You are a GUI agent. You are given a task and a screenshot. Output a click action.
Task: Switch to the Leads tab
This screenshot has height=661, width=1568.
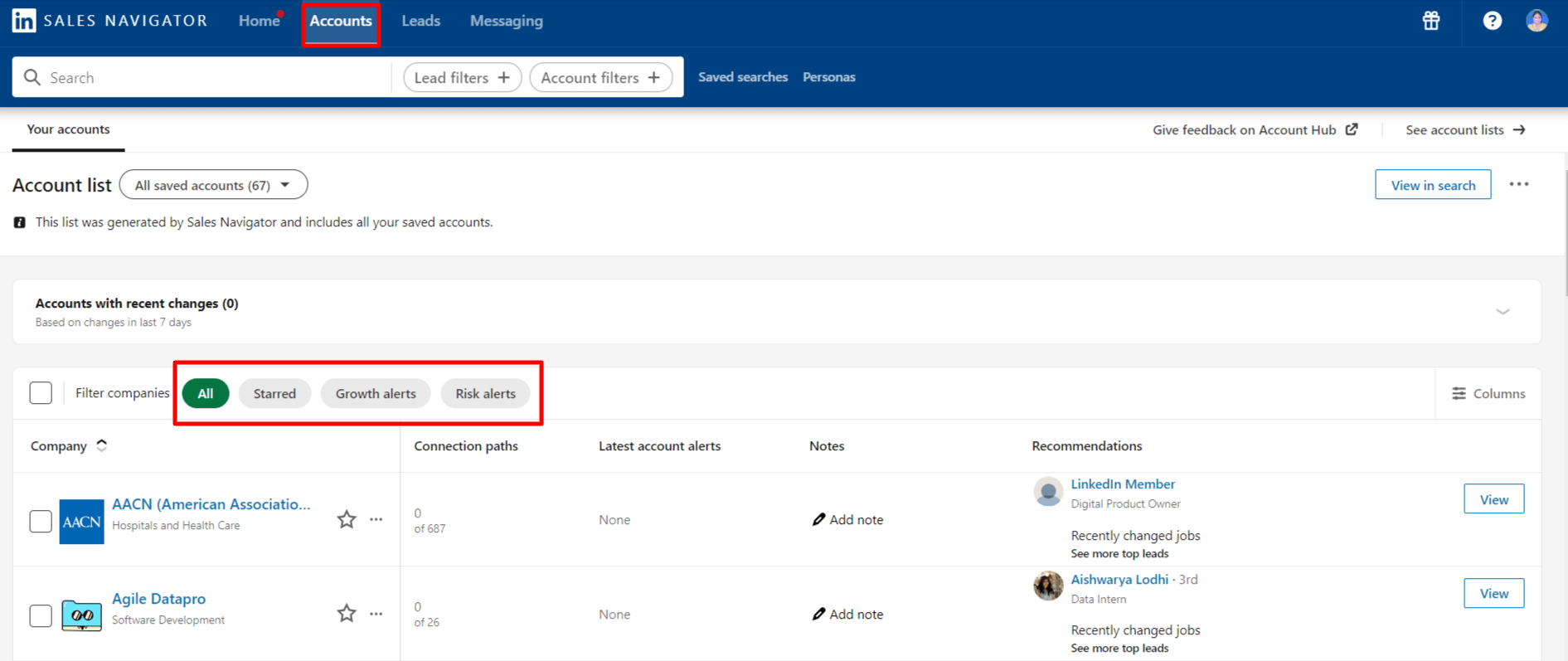coord(420,22)
